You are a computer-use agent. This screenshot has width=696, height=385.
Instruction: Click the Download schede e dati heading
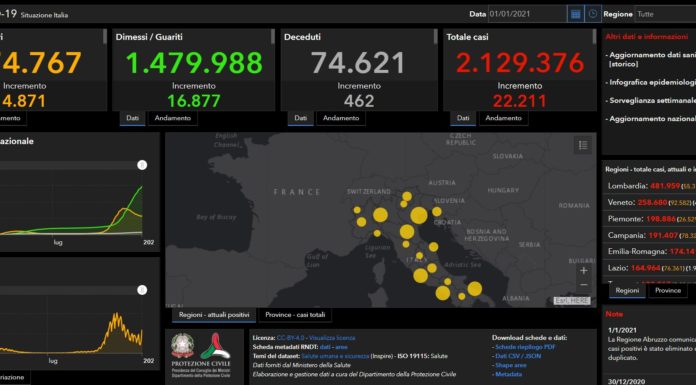[x=529, y=338]
